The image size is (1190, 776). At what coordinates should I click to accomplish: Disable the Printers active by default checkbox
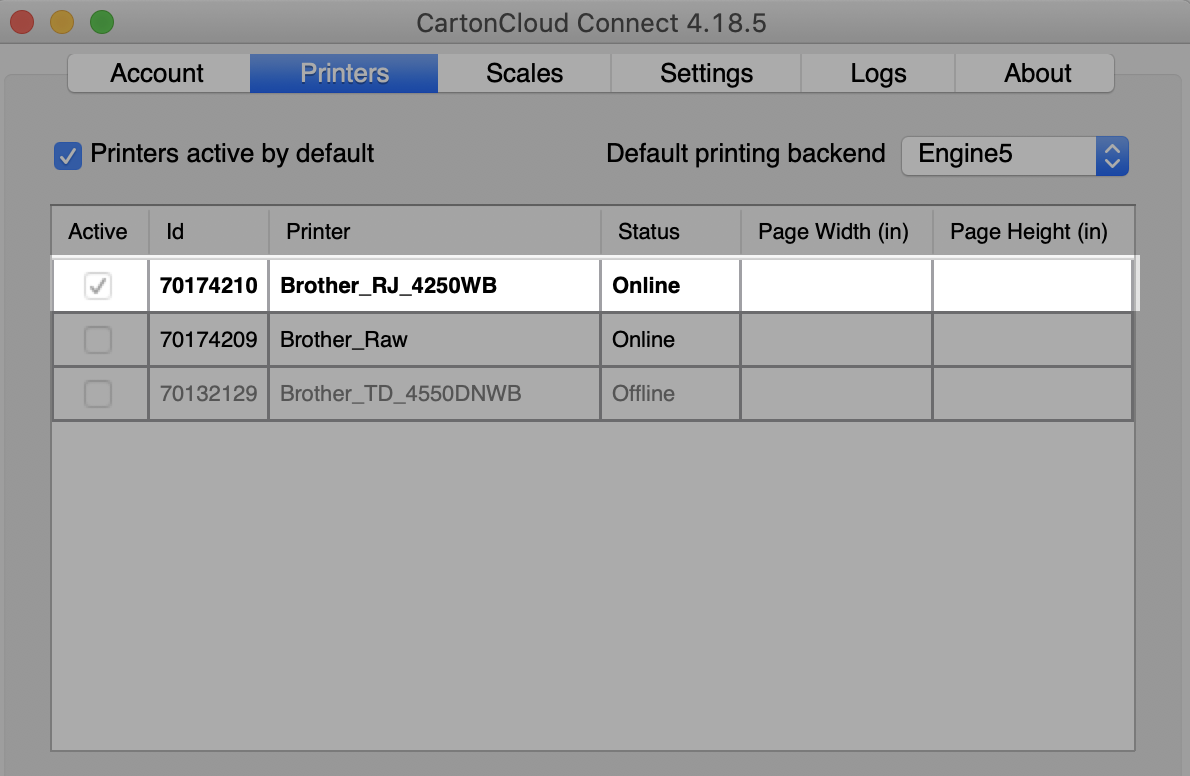tap(67, 156)
